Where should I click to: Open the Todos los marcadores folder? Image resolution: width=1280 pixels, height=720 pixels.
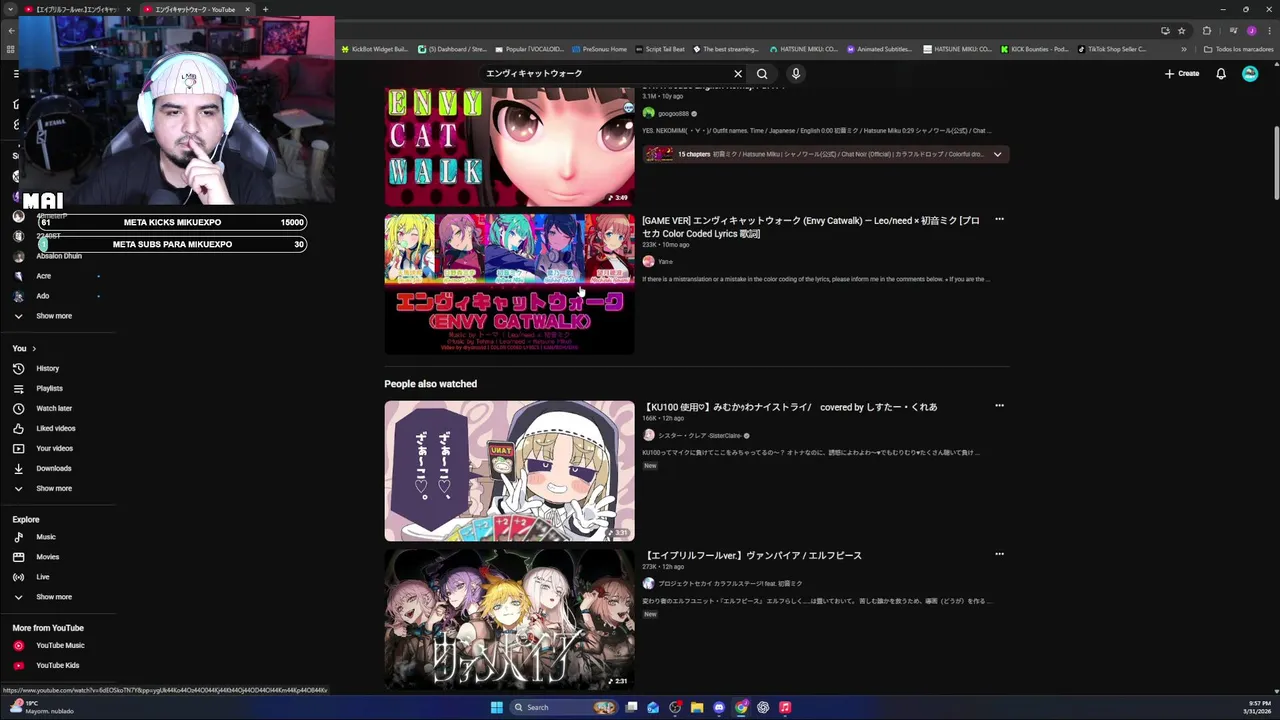click(x=1238, y=49)
